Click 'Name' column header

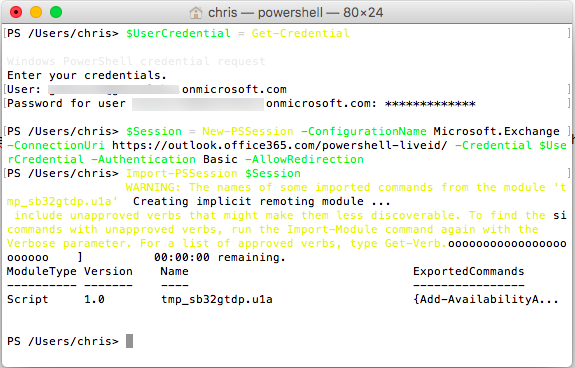[175, 271]
